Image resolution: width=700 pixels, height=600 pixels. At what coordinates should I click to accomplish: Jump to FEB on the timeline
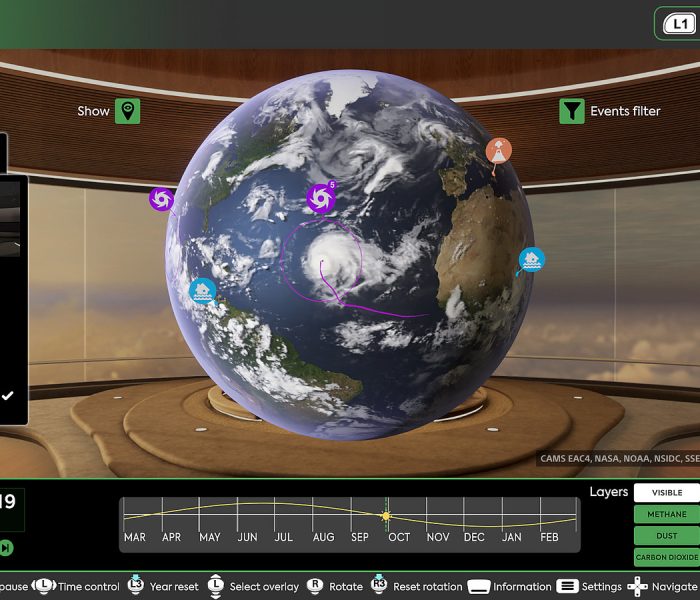tap(549, 537)
